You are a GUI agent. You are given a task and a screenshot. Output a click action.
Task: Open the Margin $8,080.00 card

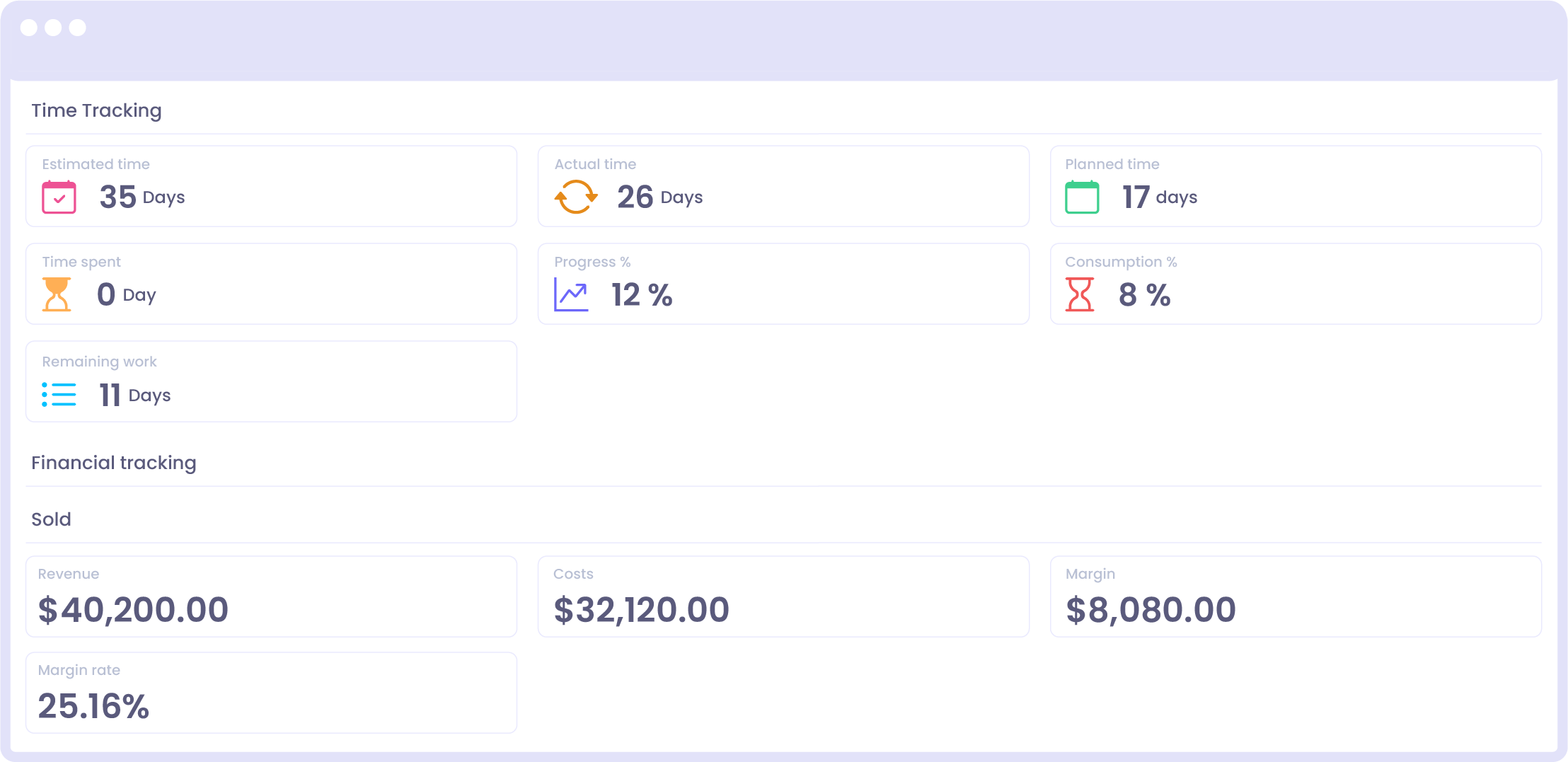click(x=1296, y=596)
